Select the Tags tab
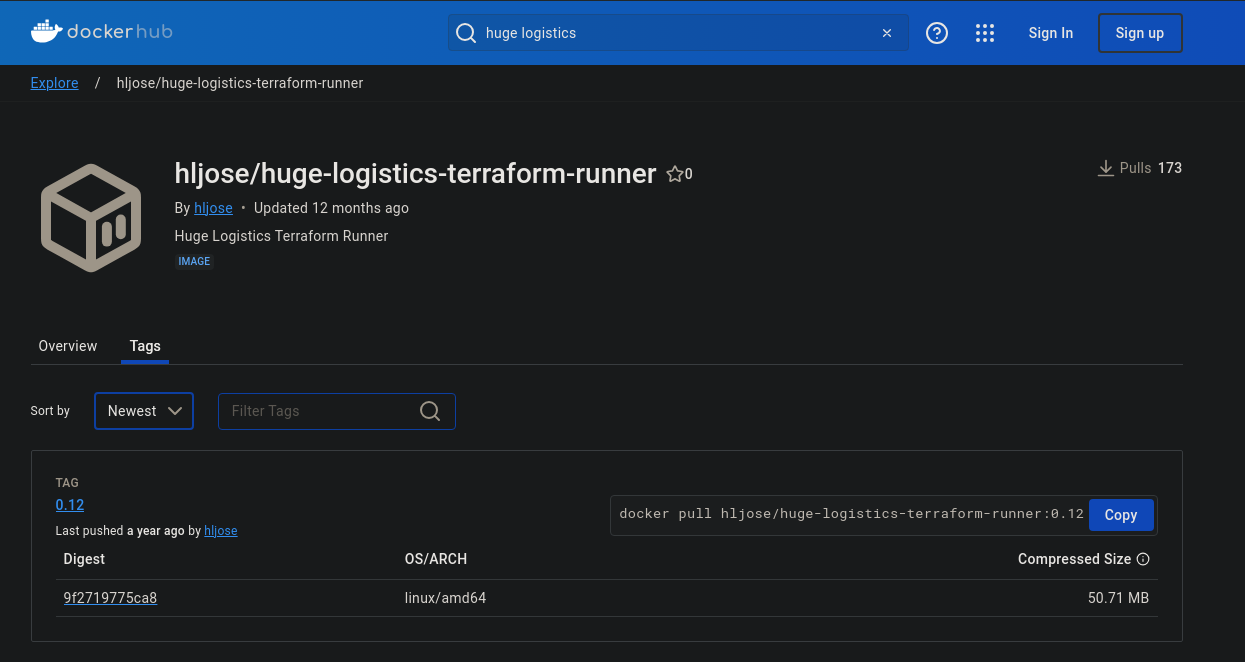1245x662 pixels. [145, 346]
